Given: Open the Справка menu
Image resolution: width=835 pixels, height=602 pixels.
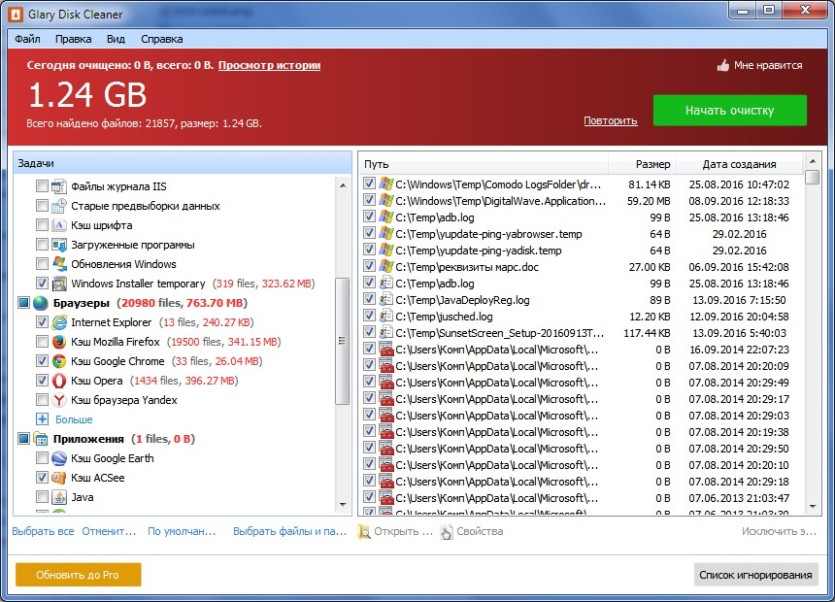Looking at the screenshot, I should coord(162,39).
